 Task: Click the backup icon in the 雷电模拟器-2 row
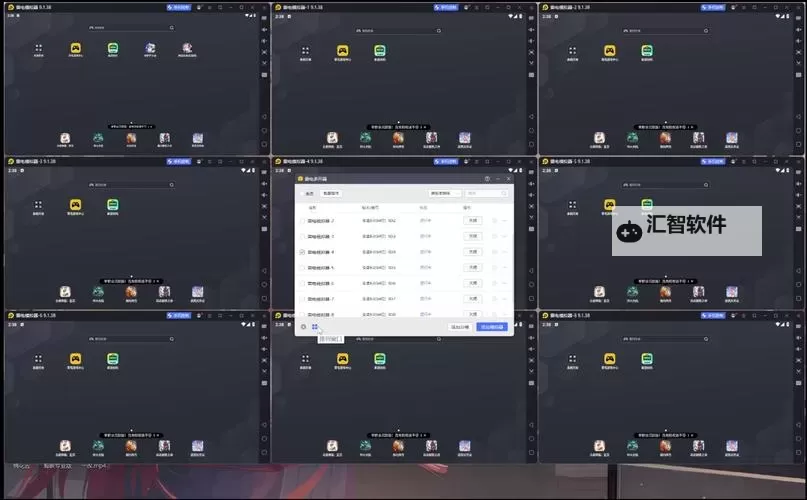(494, 220)
